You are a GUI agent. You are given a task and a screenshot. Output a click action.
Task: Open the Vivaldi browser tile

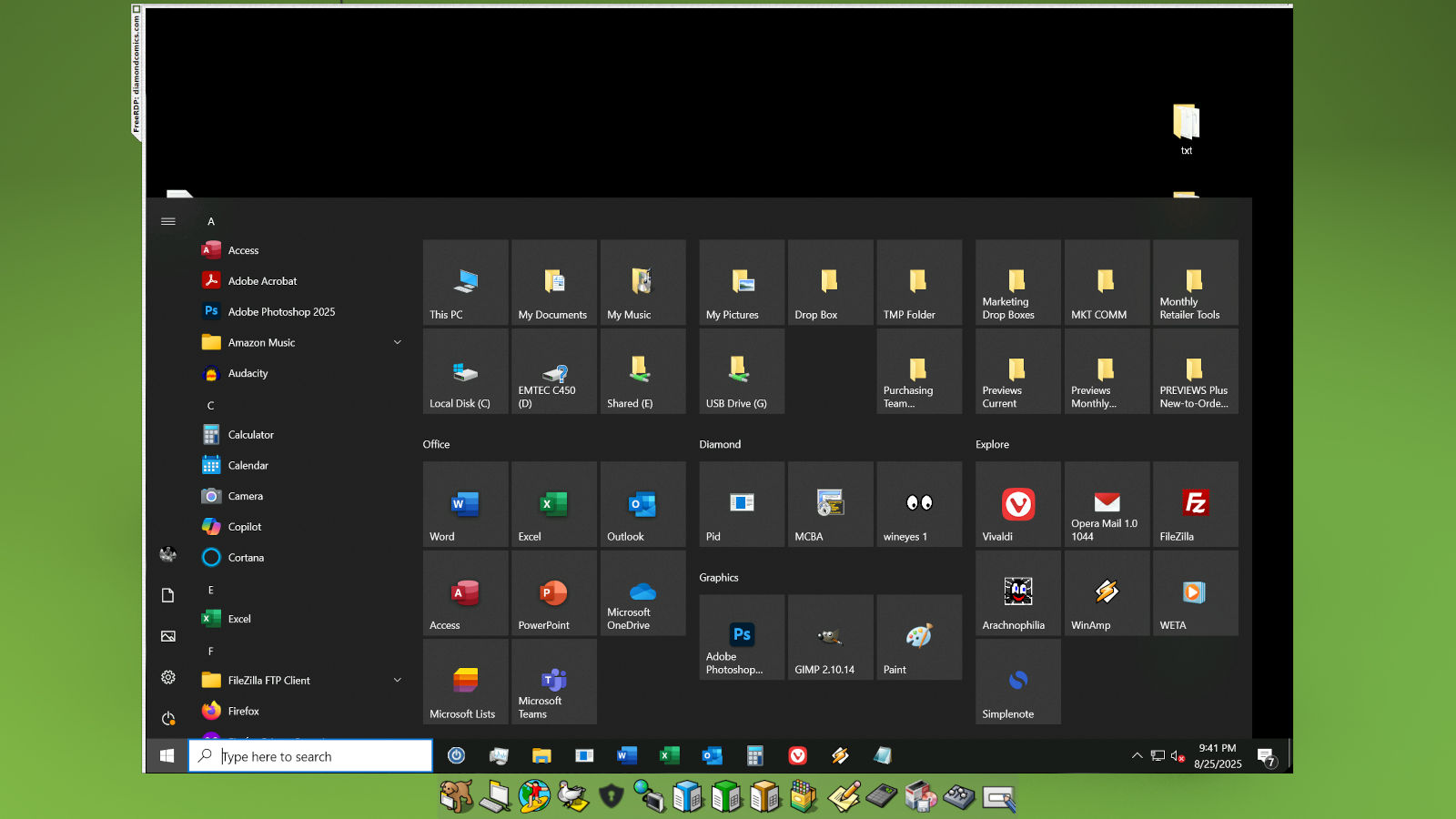(x=1017, y=504)
